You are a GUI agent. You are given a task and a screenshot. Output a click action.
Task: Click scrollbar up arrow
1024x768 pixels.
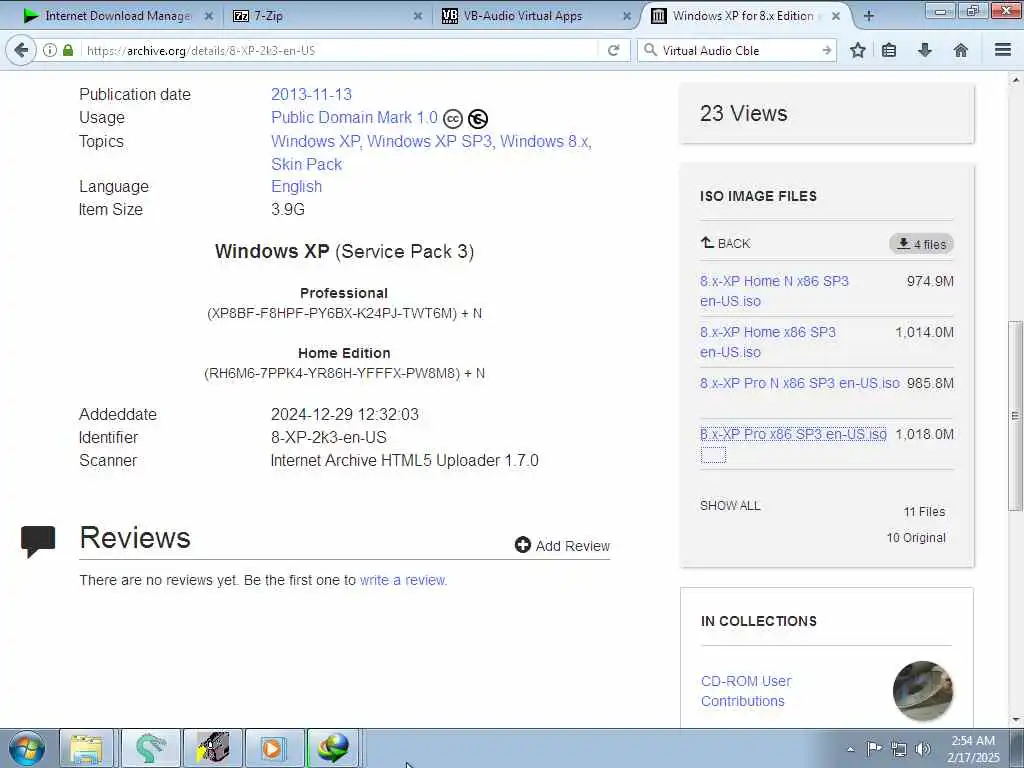coord(1015,80)
